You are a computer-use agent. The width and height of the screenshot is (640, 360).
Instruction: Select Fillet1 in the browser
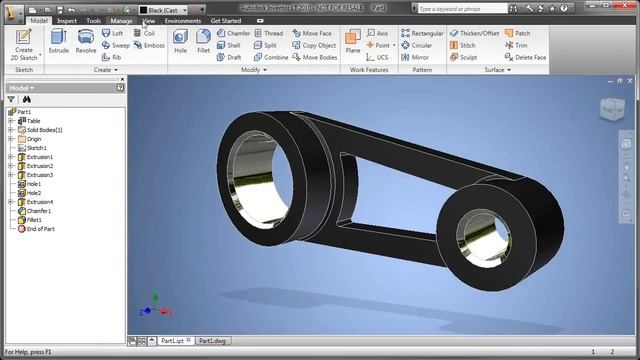point(30,220)
